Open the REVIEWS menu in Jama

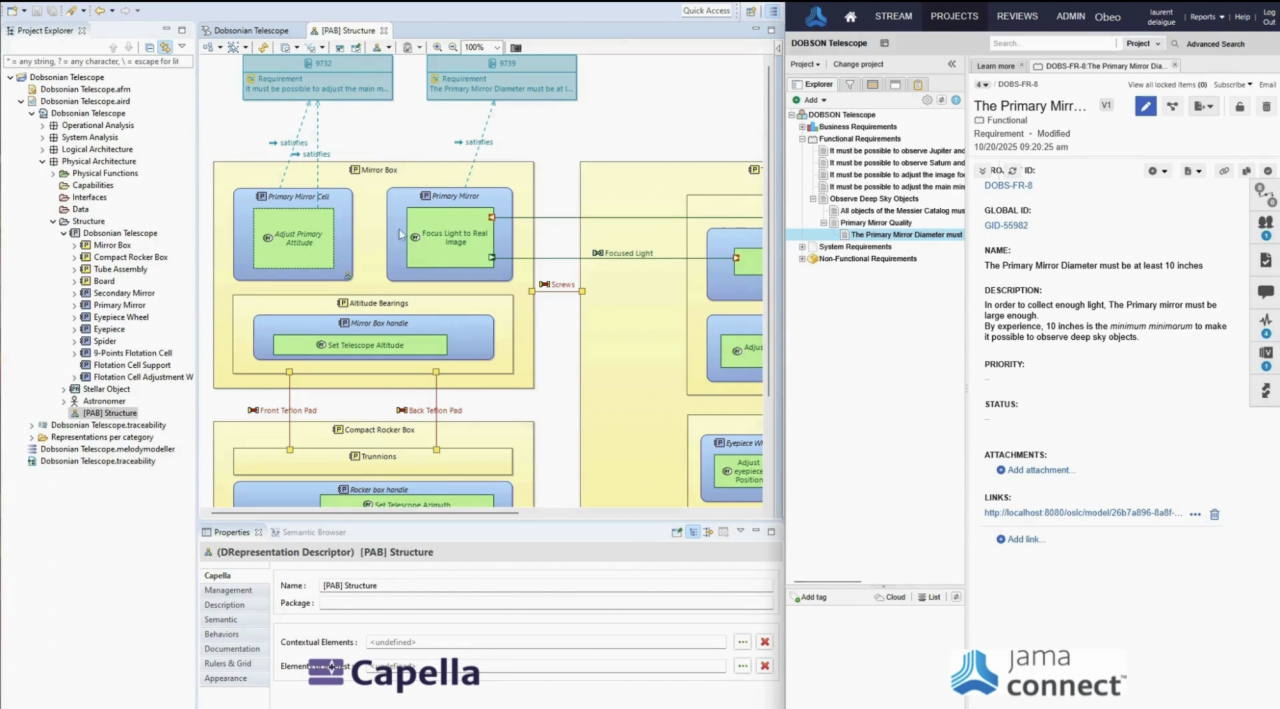[1017, 17]
